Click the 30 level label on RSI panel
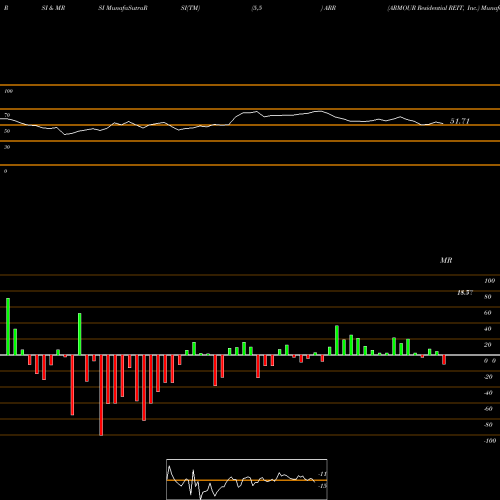Viewport: 500px width, 500px height. pyautogui.click(x=7, y=147)
